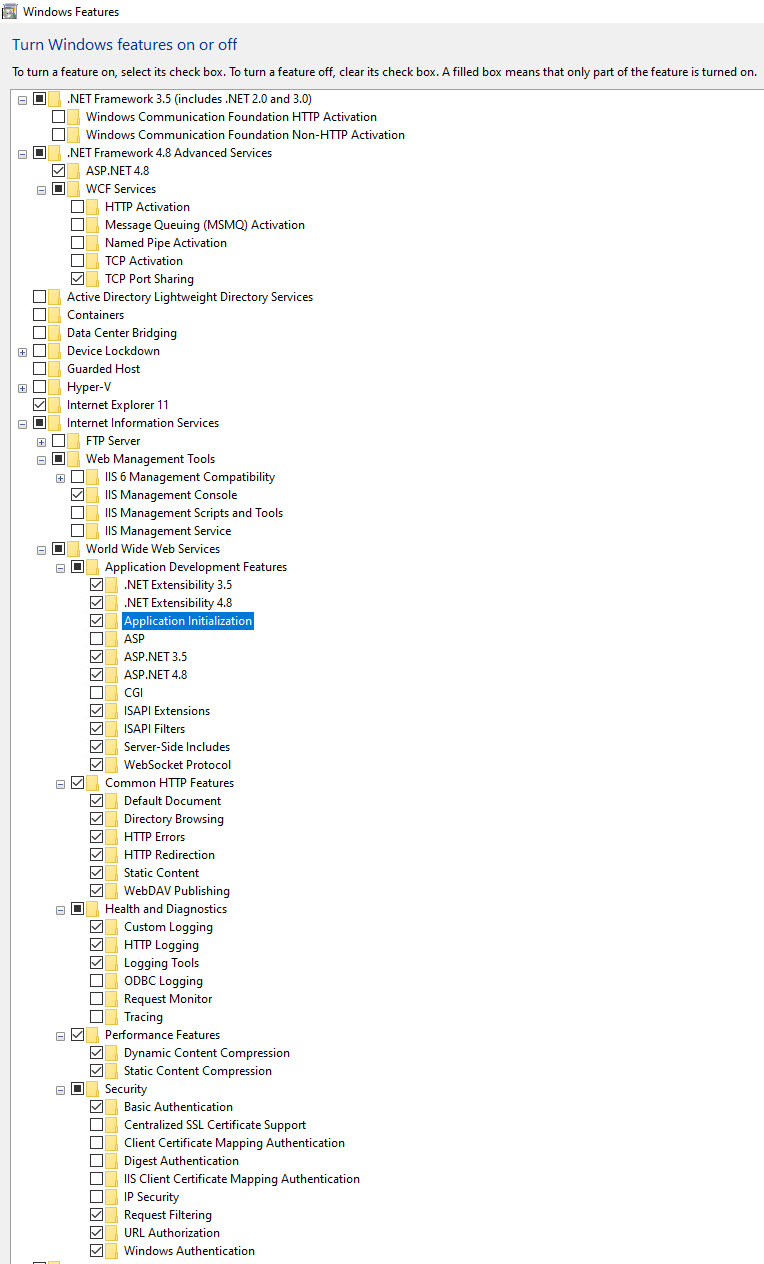Screen dimensions: 764x1264
Task: Collapse the Security node
Action: 60,1089
